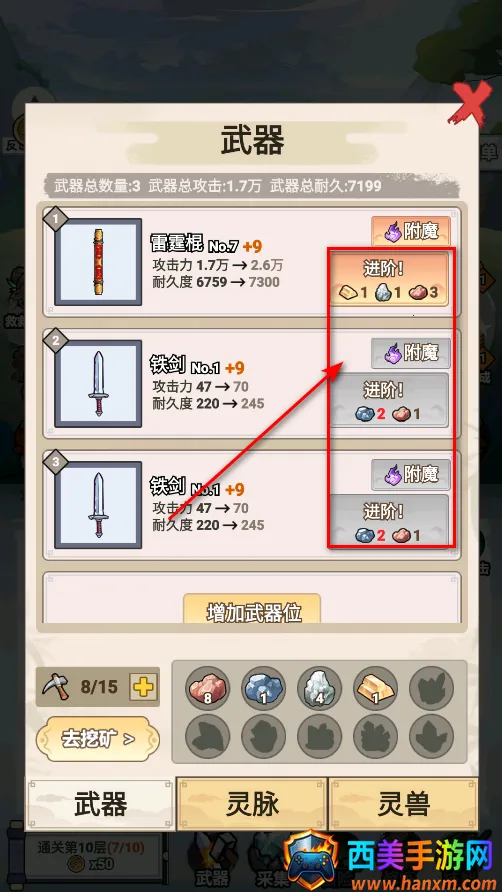The width and height of the screenshot is (502, 892).
Task: Select the iron sword thumbnail in slot 2
Action: point(98,383)
